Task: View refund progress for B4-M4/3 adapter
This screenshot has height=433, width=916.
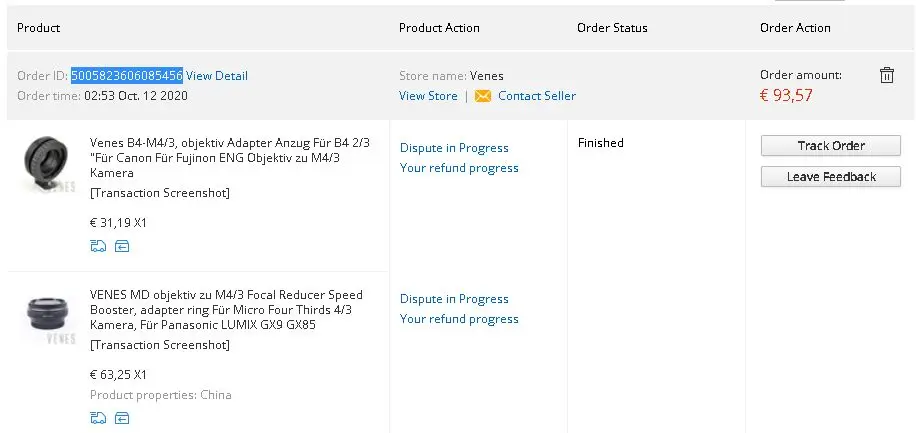Action: tap(459, 168)
